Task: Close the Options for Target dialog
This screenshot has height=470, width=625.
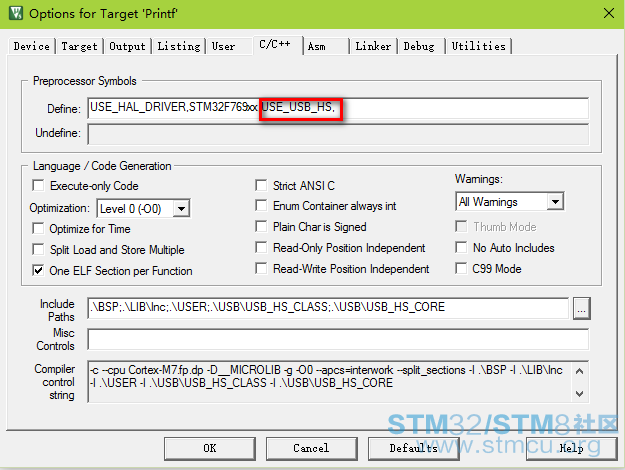Action: (x=609, y=13)
